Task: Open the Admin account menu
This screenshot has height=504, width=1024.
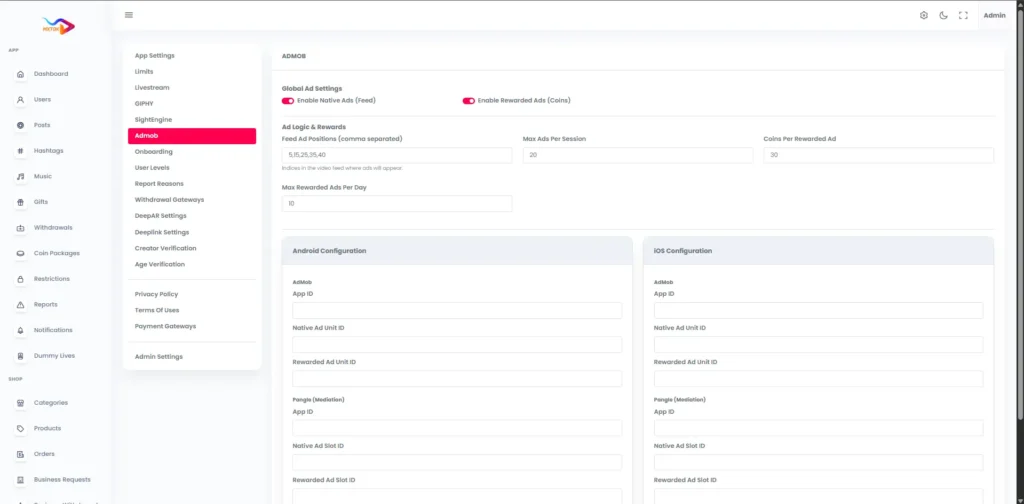Action: 994,15
